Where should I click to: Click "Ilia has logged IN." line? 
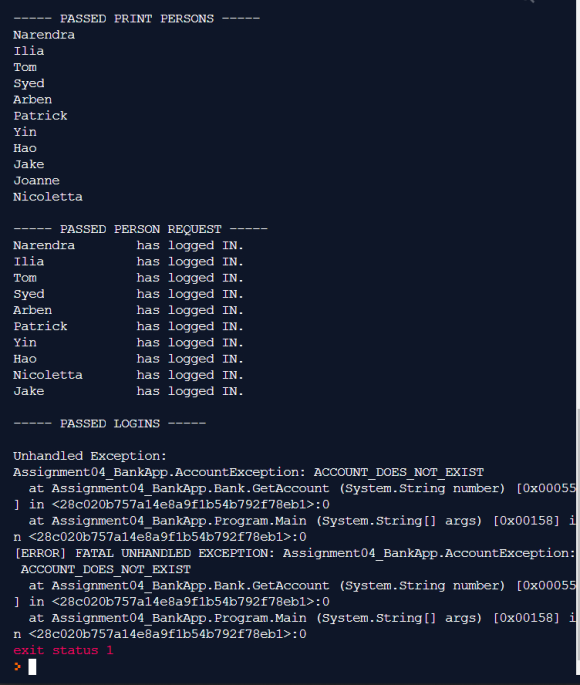(128, 262)
